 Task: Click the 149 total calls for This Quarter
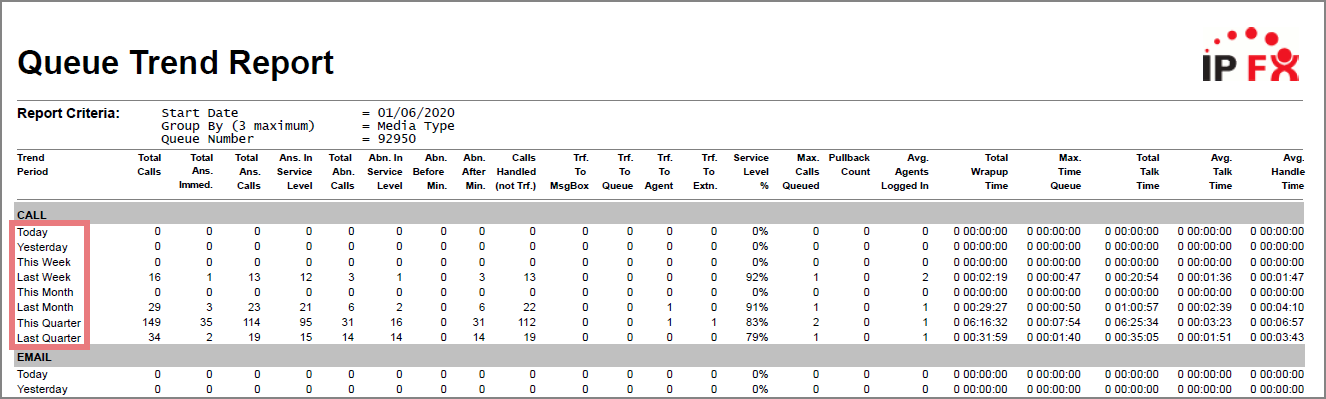tap(151, 323)
